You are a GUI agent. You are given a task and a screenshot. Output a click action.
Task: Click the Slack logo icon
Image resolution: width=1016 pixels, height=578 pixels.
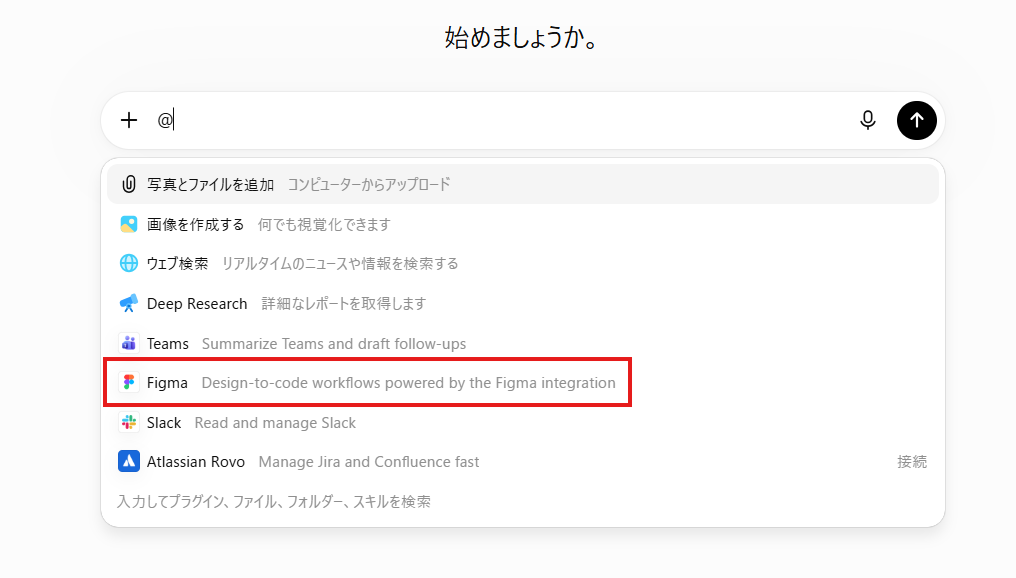(129, 422)
